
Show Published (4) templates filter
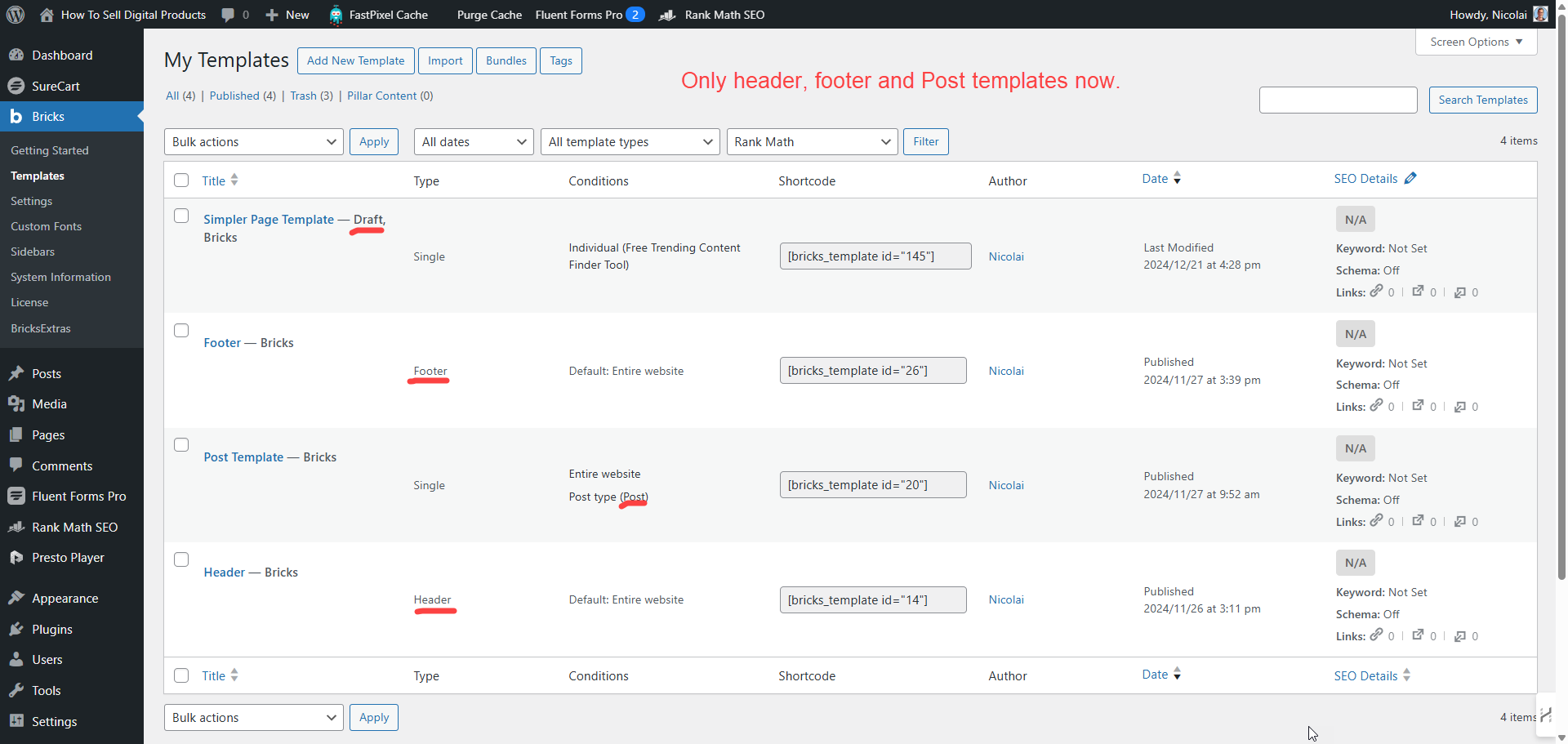click(x=243, y=96)
